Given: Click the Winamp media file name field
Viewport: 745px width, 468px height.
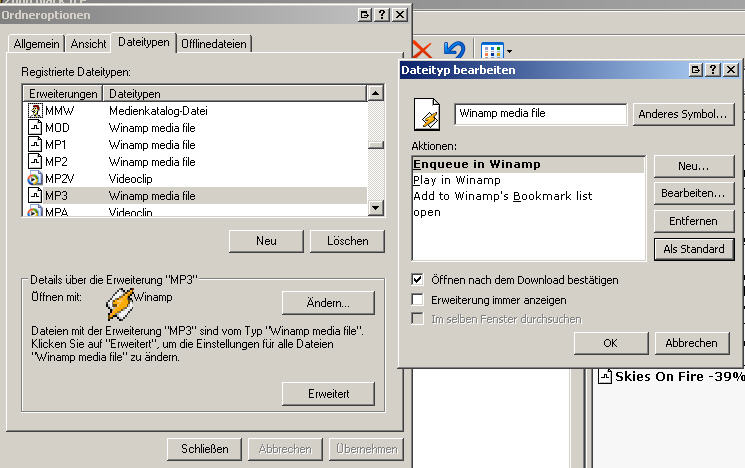Looking at the screenshot, I should point(540,114).
